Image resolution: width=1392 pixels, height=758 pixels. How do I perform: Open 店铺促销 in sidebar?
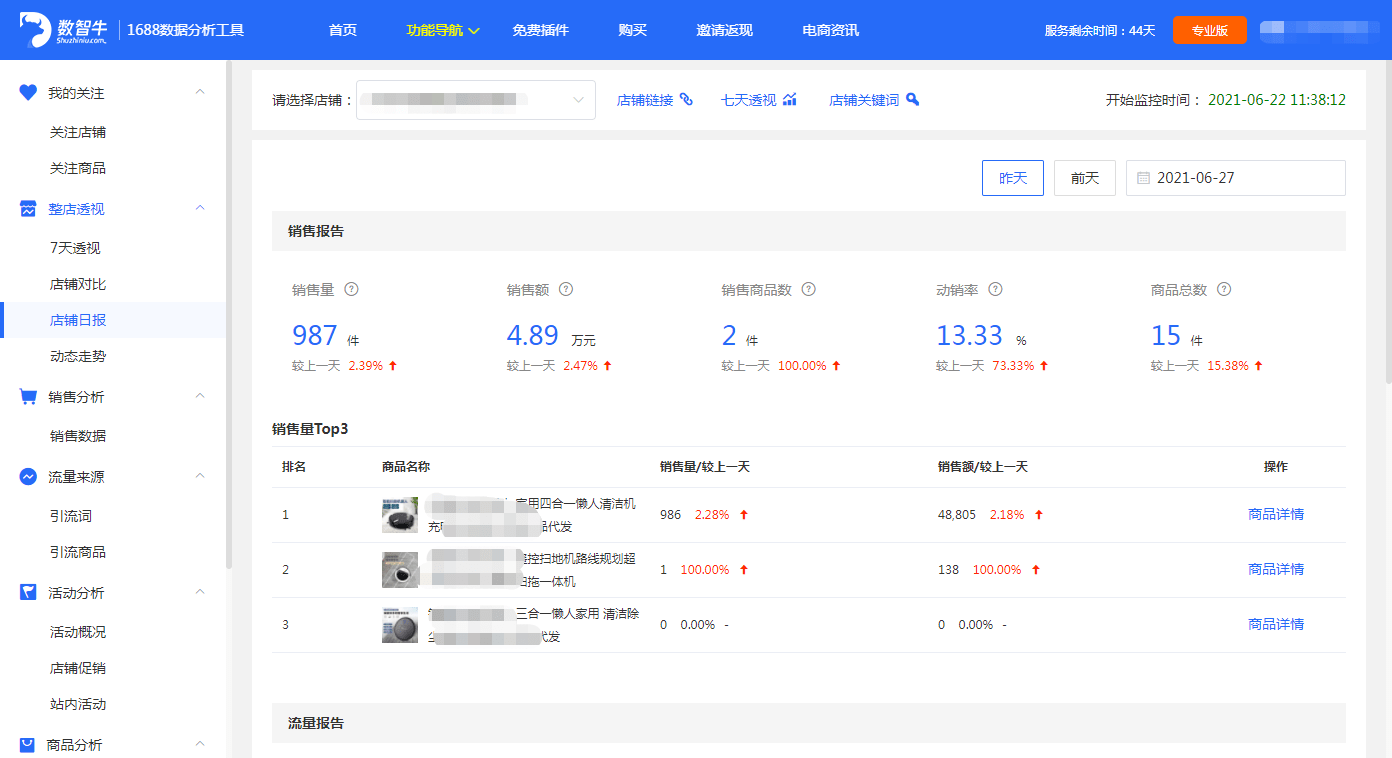pyautogui.click(x=78, y=668)
